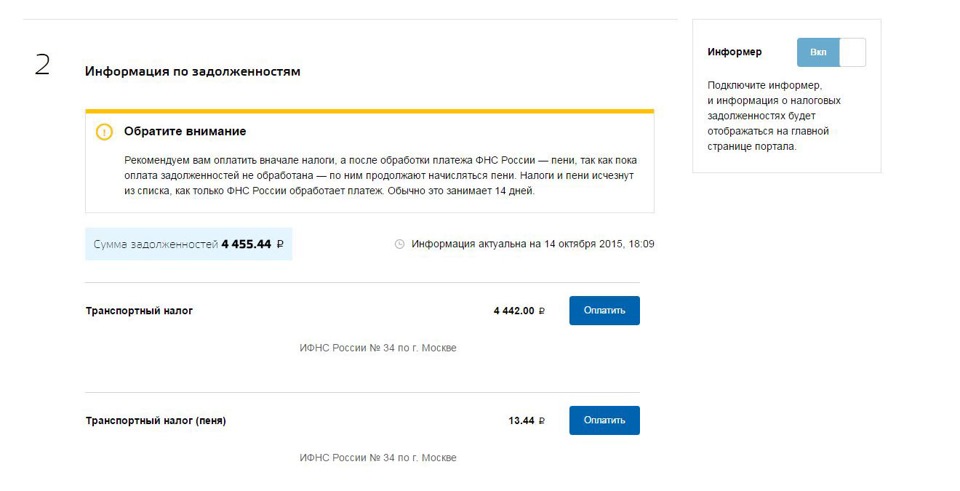Click ruble sign next to 13.44 penalty
This screenshot has width=960, height=491.
(x=542, y=421)
